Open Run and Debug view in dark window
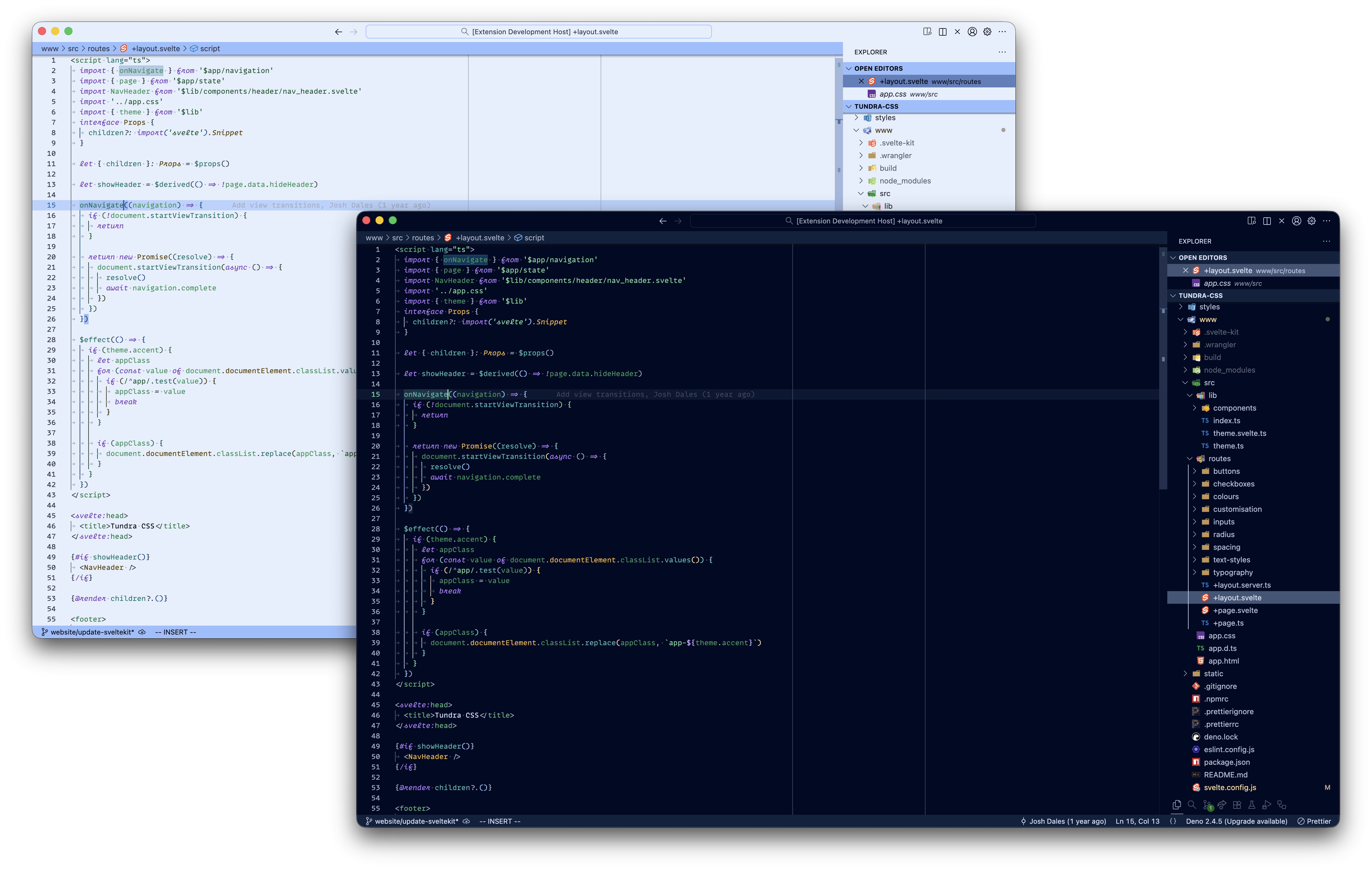The width and height of the screenshot is (1372, 870). click(x=1266, y=804)
